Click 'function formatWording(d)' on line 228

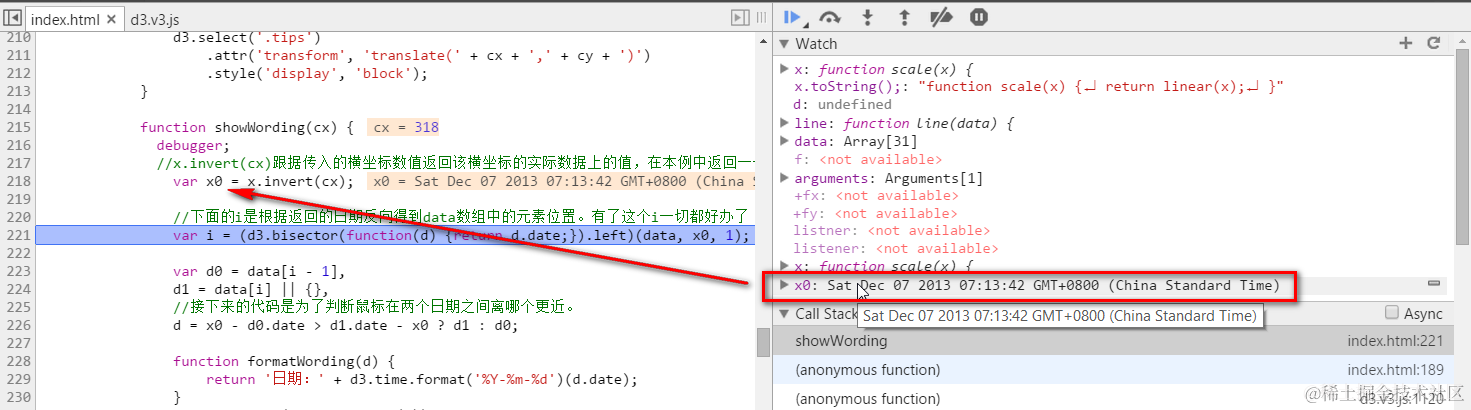pos(285,361)
